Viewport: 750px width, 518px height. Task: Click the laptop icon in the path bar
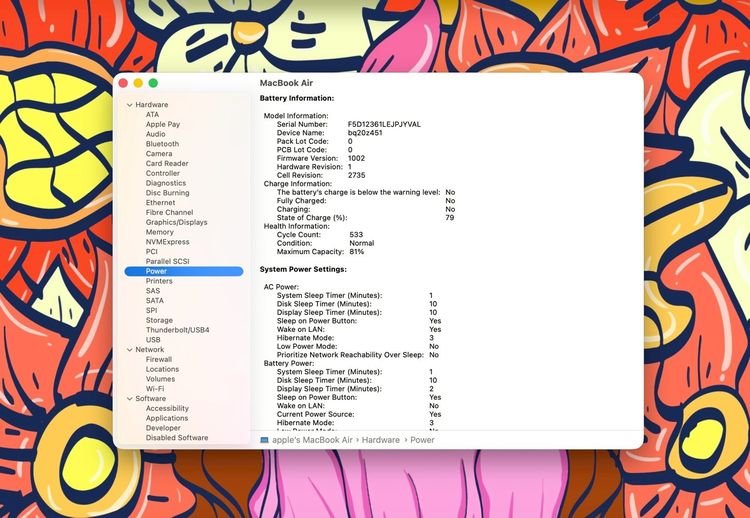click(x=265, y=440)
